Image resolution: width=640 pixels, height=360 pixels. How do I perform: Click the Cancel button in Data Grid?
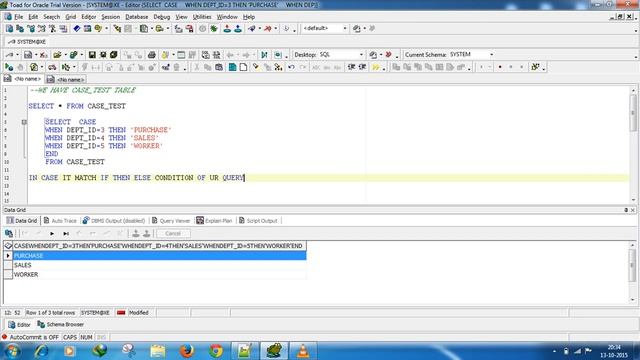pyautogui.click(x=173, y=233)
